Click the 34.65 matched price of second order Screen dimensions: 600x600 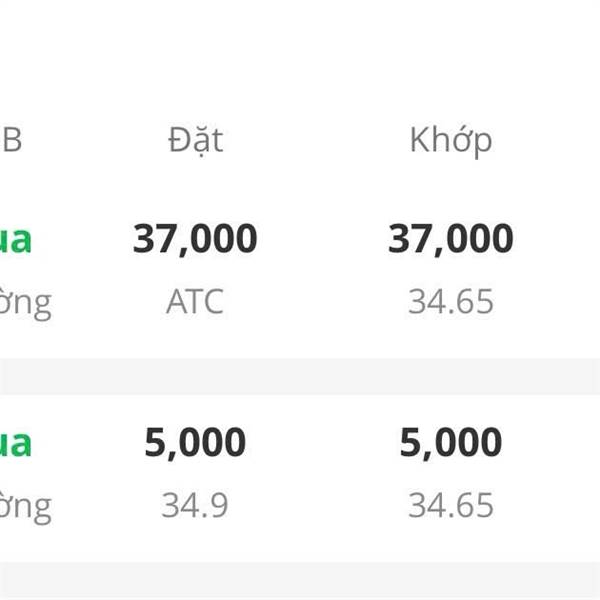[450, 506]
